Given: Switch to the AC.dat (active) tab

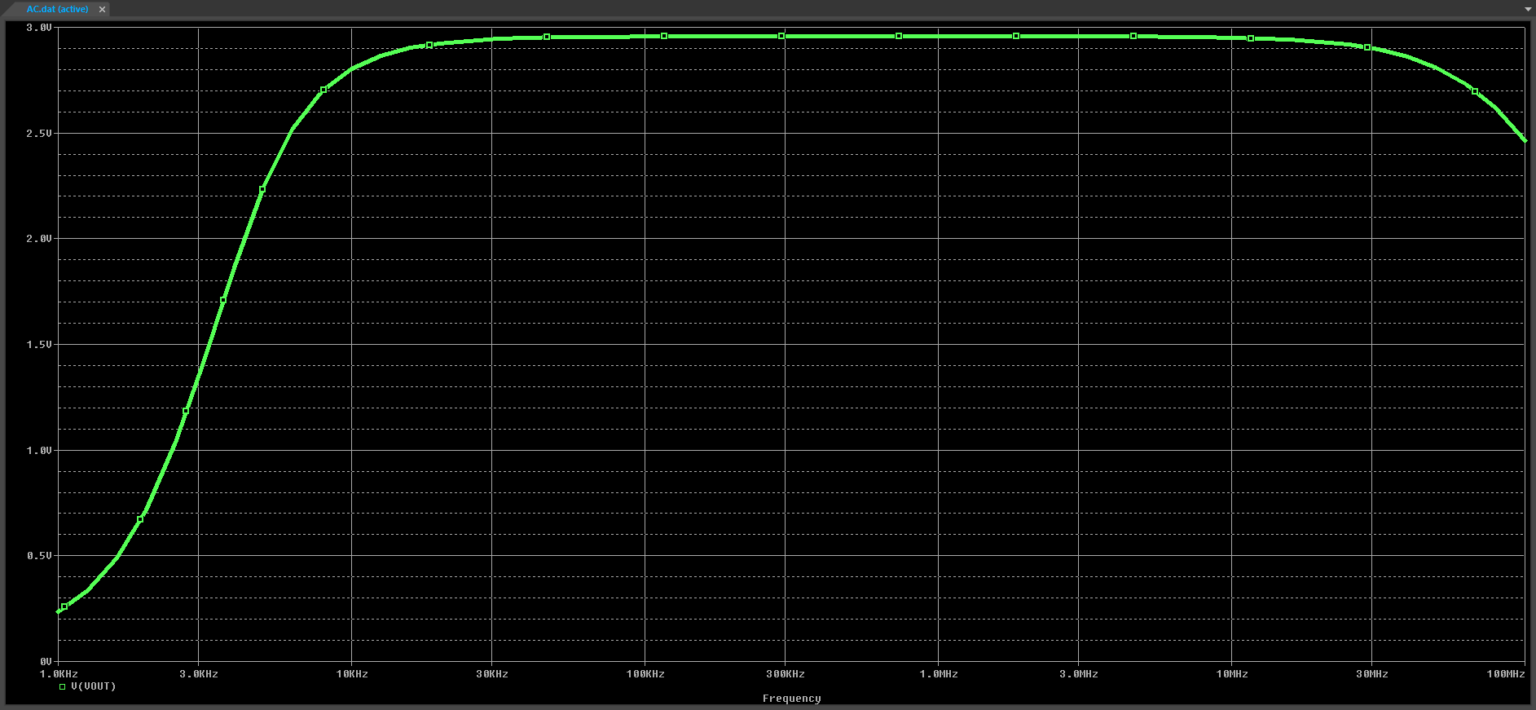Looking at the screenshot, I should coord(56,9).
